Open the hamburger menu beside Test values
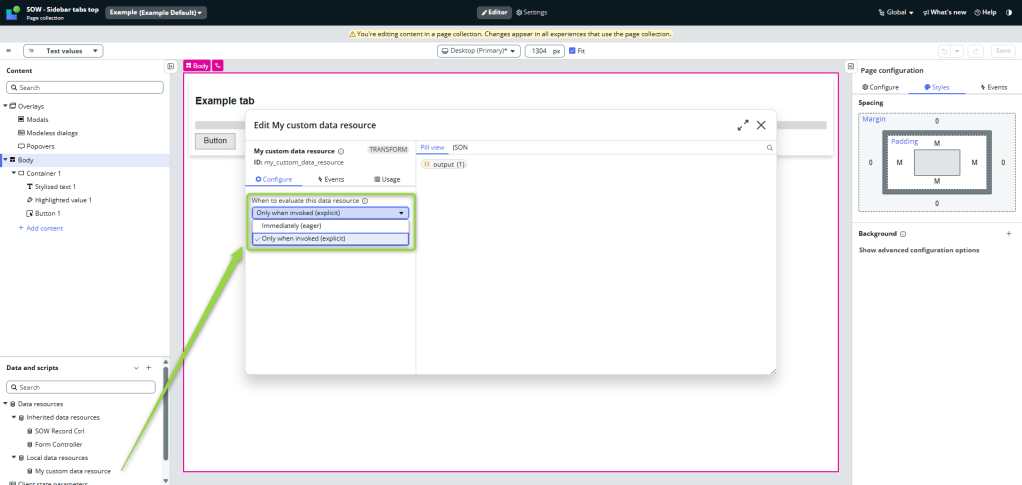The image size is (1022, 485). point(9,51)
